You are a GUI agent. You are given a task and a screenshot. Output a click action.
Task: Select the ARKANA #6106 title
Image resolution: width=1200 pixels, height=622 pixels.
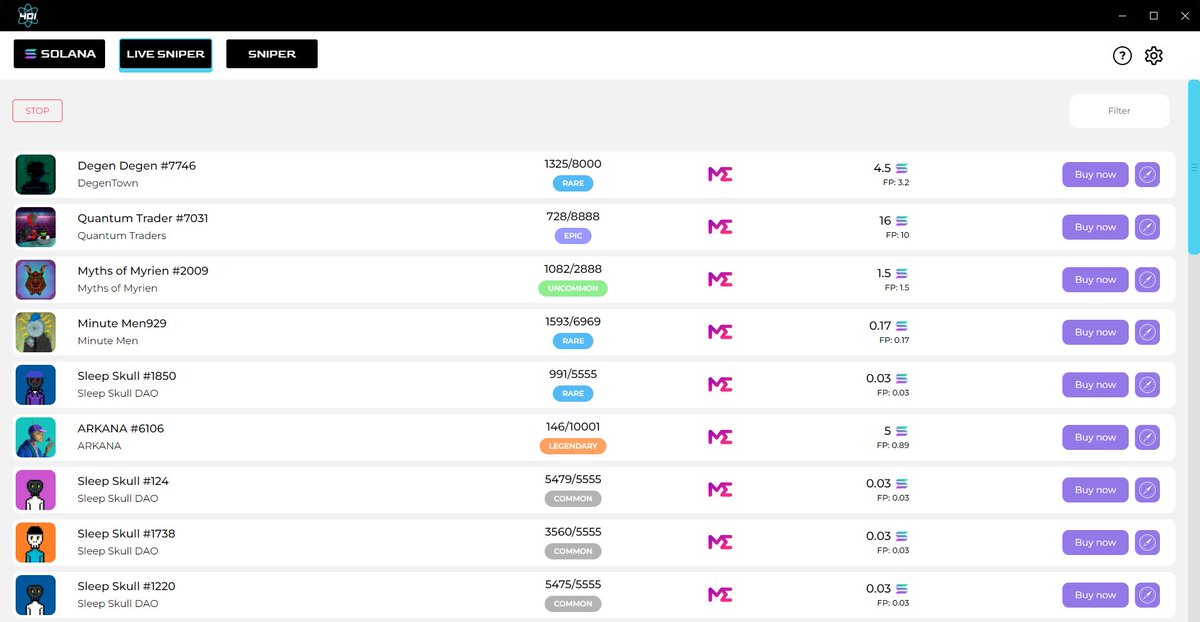[x=121, y=428]
